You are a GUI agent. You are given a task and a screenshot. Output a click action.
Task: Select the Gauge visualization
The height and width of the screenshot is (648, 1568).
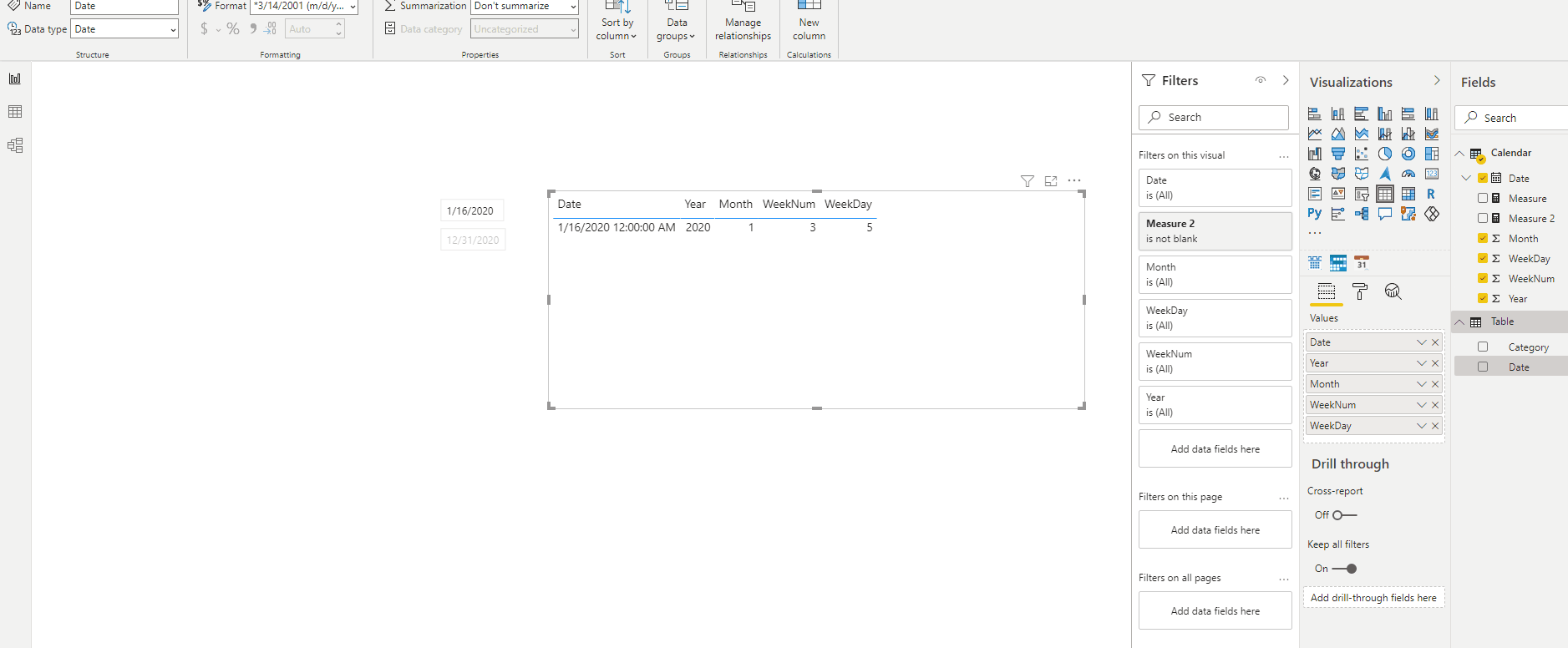click(1408, 174)
